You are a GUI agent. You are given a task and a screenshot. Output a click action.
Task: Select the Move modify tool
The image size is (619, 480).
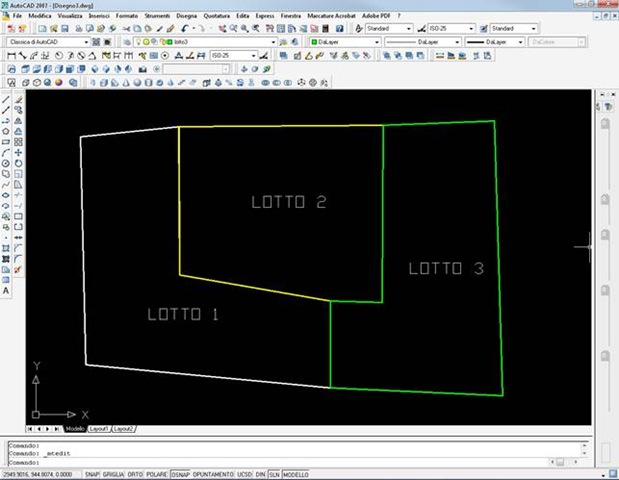tap(18, 153)
